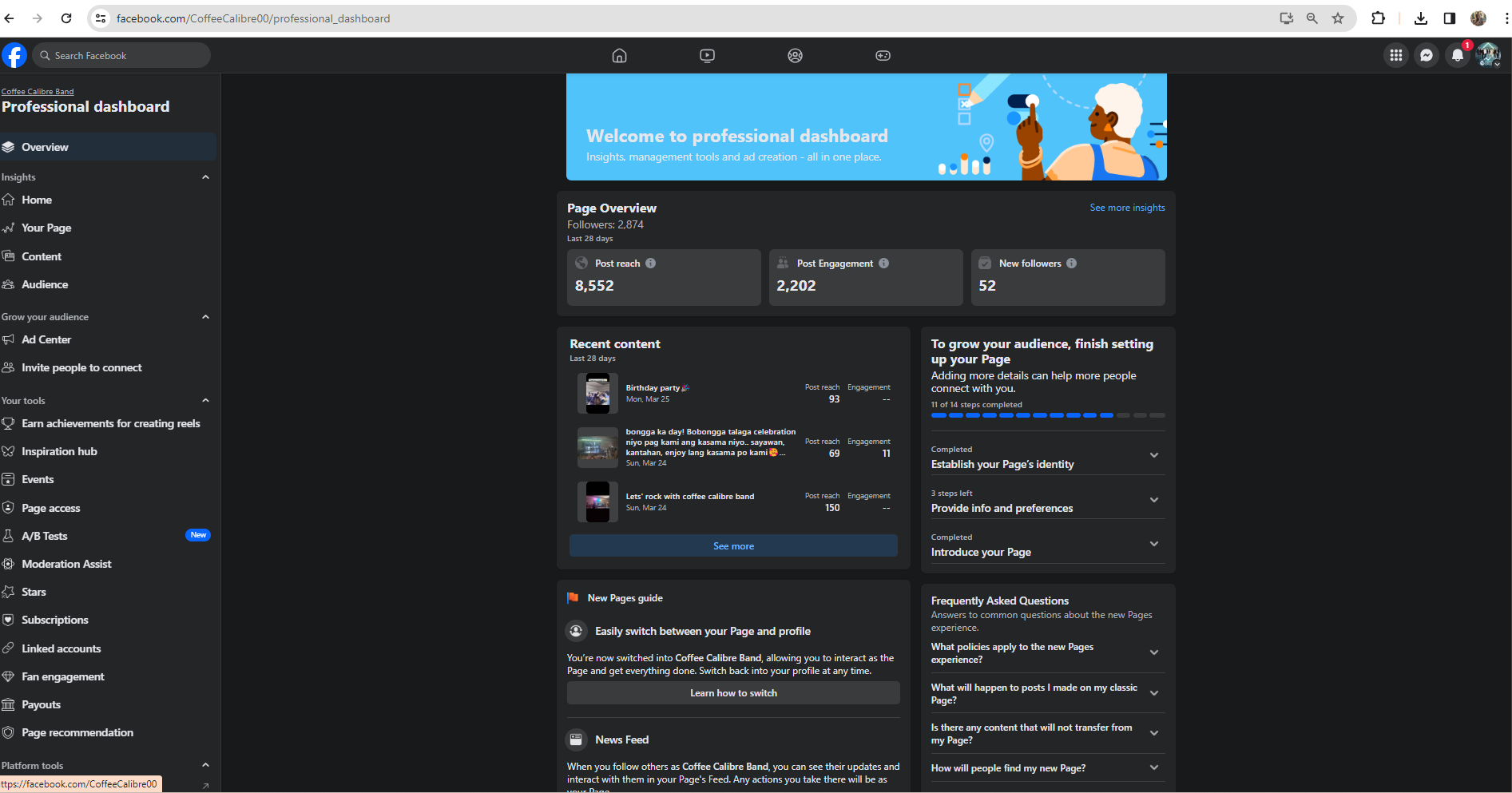Image resolution: width=1512 pixels, height=793 pixels.
Task: Reload the page with the browser refresh icon
Action: tap(66, 18)
